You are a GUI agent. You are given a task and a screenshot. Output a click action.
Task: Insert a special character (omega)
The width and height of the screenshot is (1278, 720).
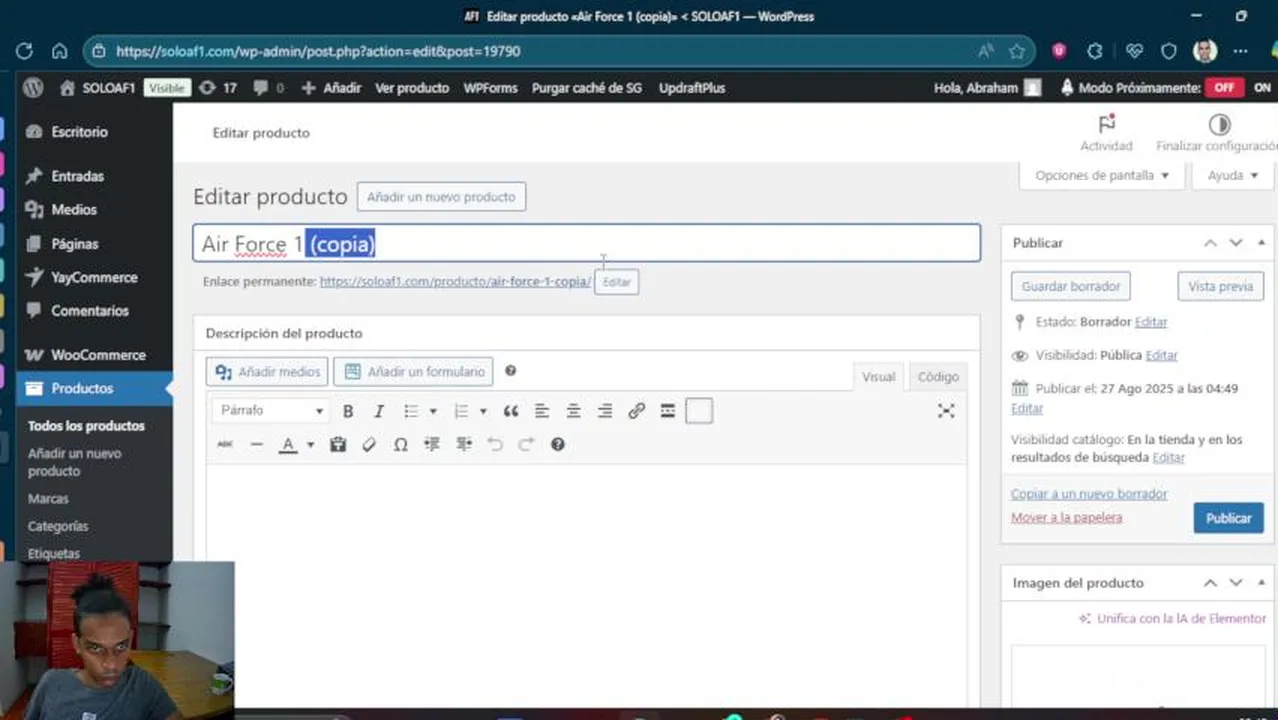(x=401, y=444)
